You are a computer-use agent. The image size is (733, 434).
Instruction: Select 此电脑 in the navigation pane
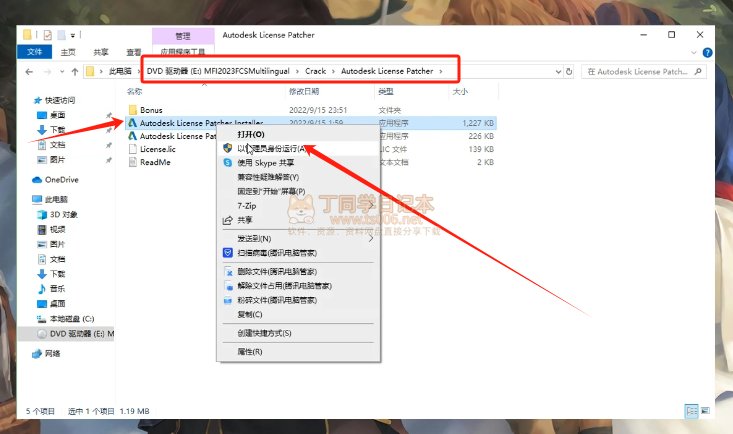(56, 199)
